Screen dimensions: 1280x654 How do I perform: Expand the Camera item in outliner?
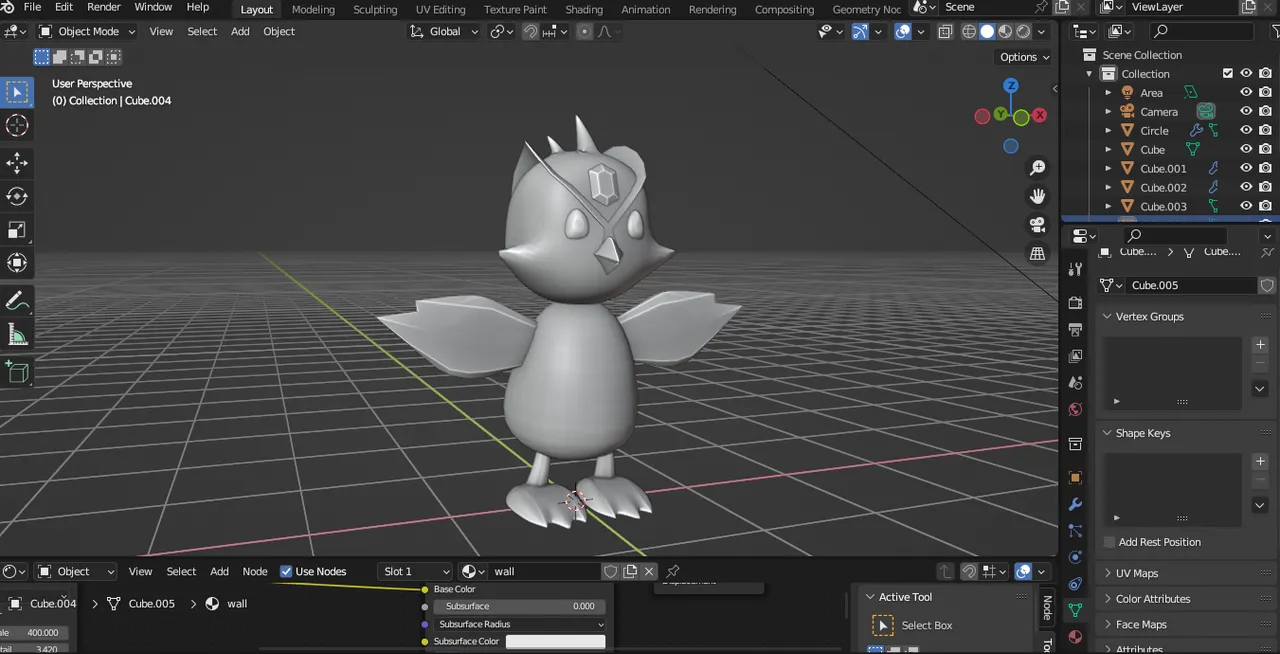tap(1108, 111)
